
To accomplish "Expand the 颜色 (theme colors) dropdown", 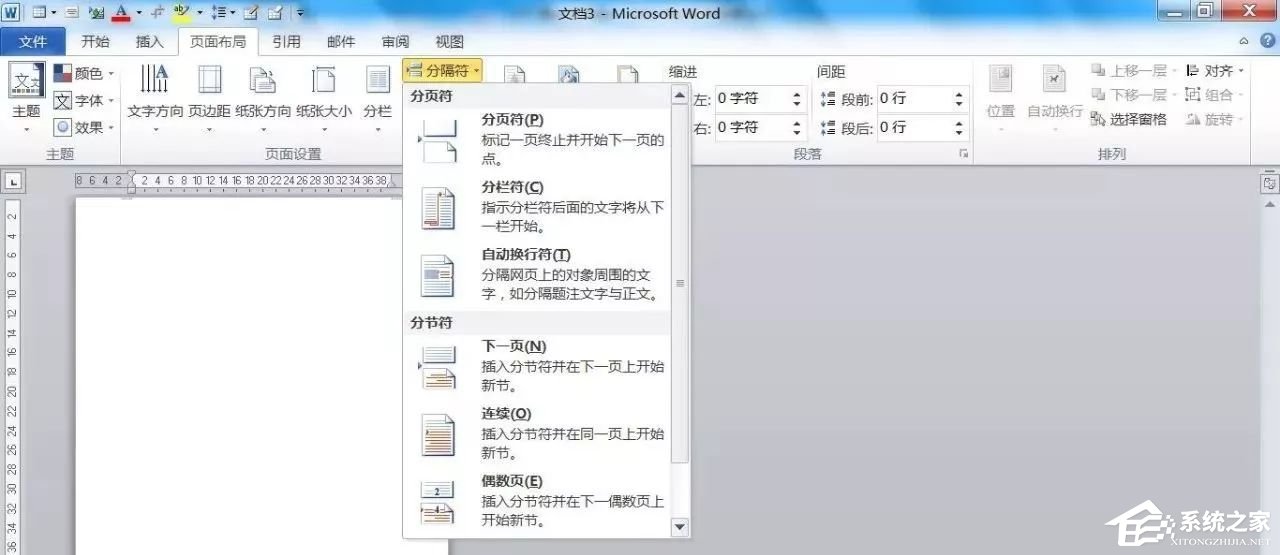I will [84, 73].
